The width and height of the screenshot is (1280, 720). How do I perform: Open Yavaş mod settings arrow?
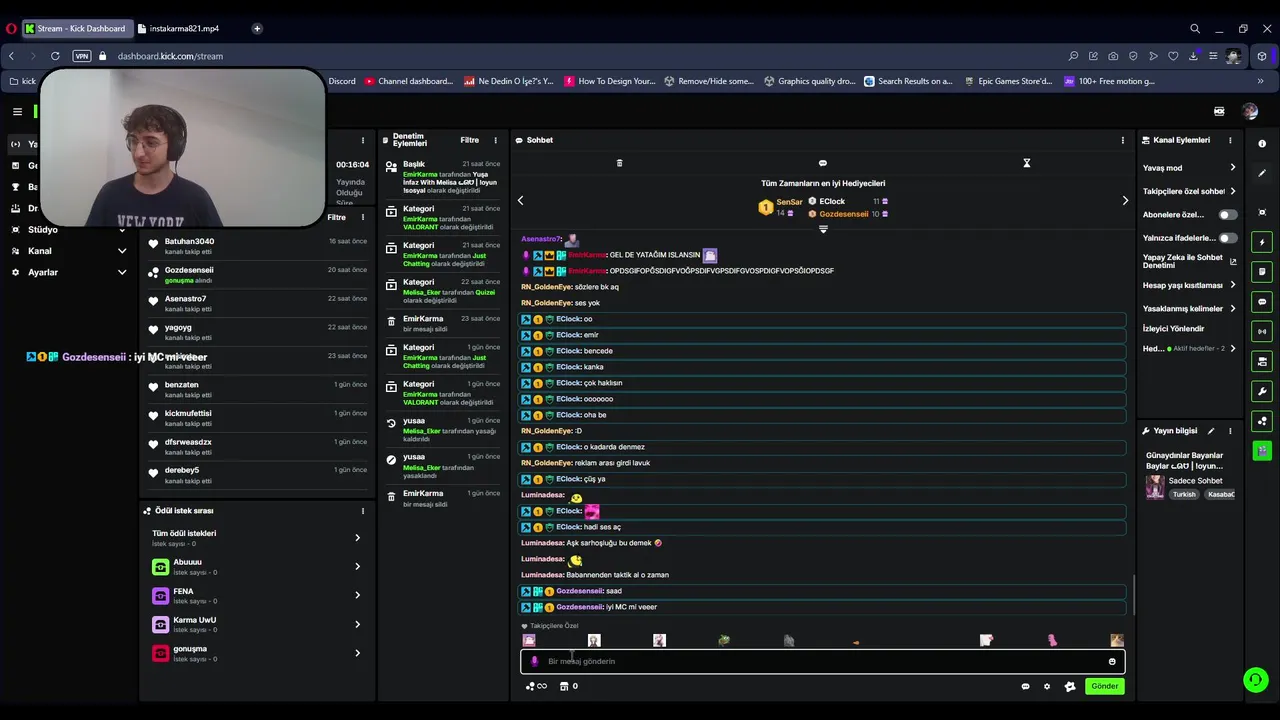click(1232, 168)
